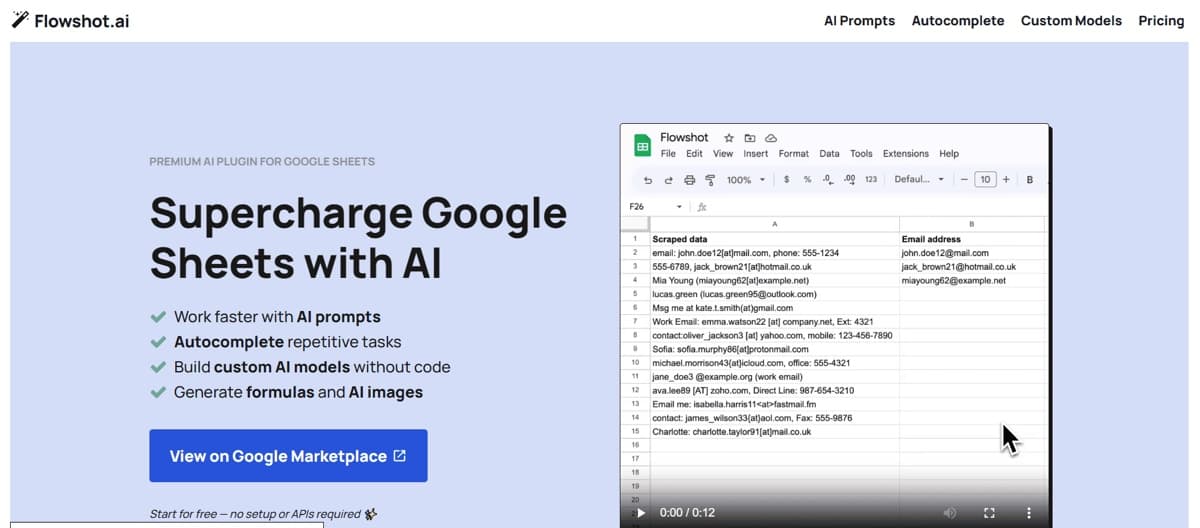Select row 5 header

coord(635,294)
